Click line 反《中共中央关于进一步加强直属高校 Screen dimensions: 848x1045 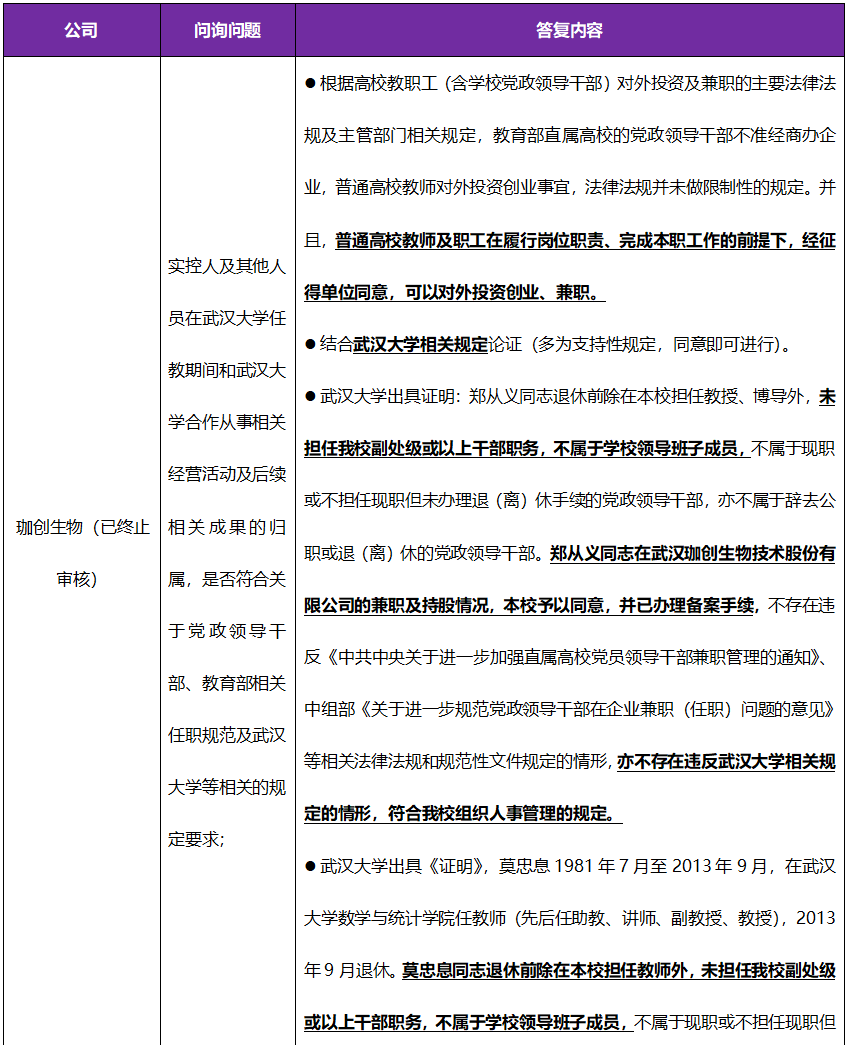tap(567, 658)
